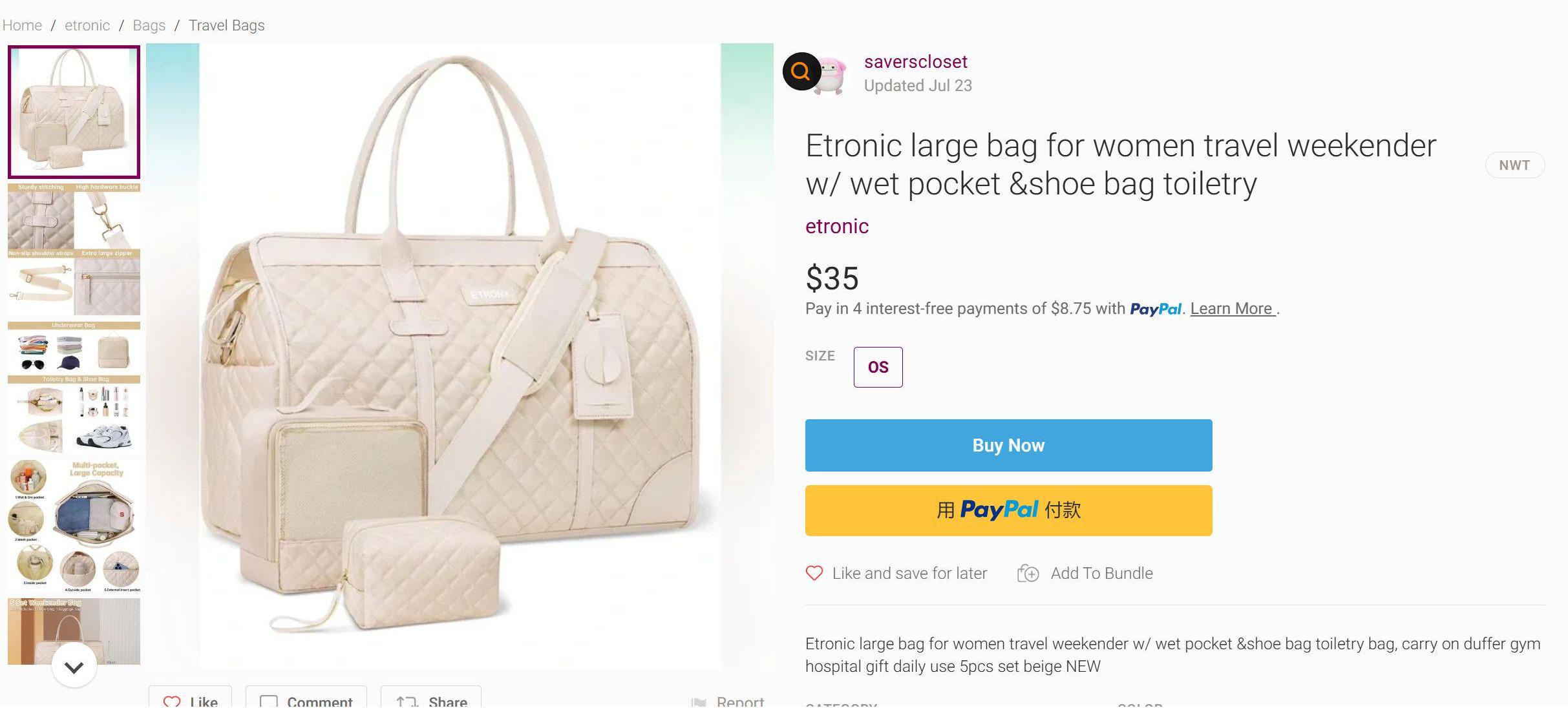Click the Share arrows icon

(407, 702)
